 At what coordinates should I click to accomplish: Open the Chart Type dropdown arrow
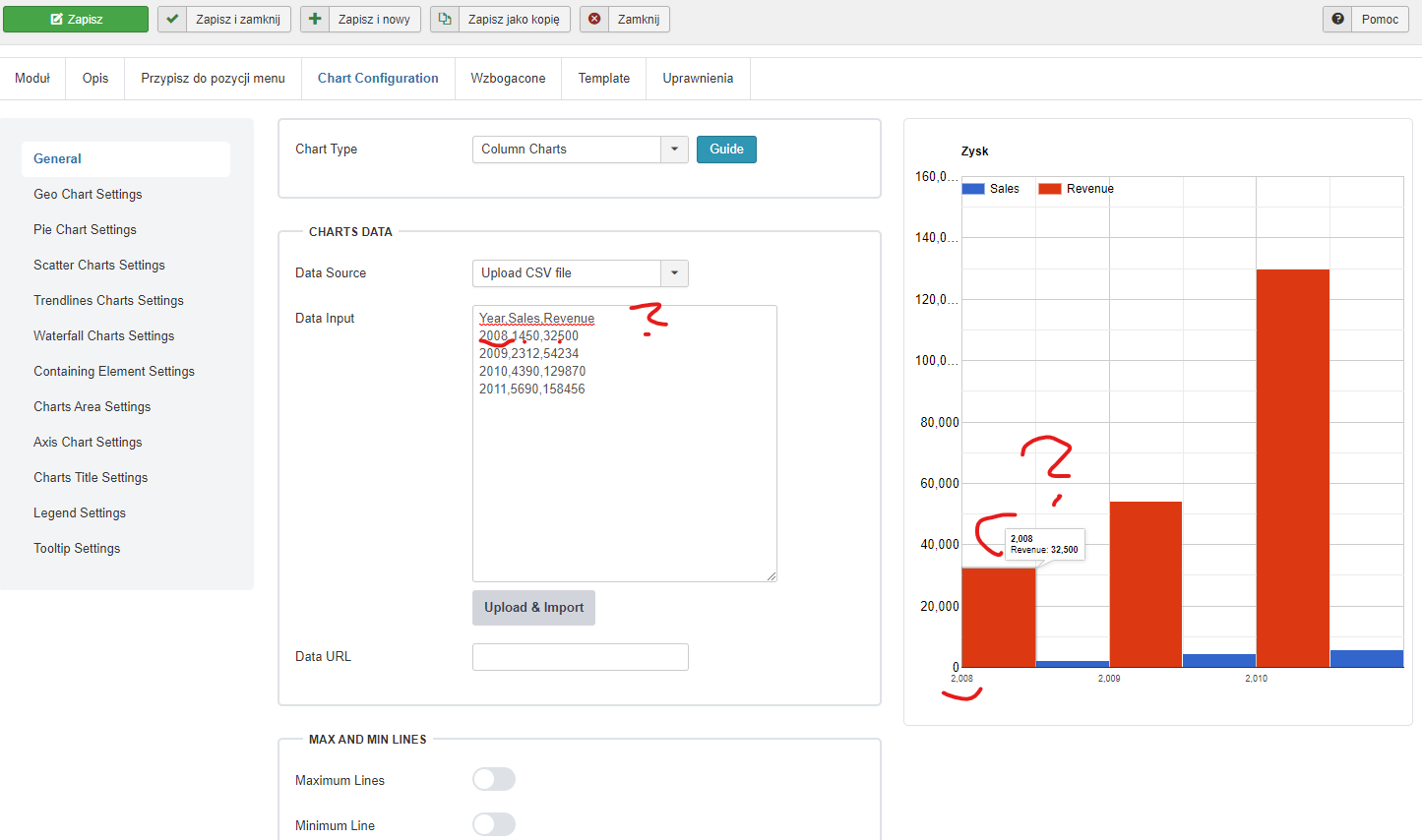[674, 150]
